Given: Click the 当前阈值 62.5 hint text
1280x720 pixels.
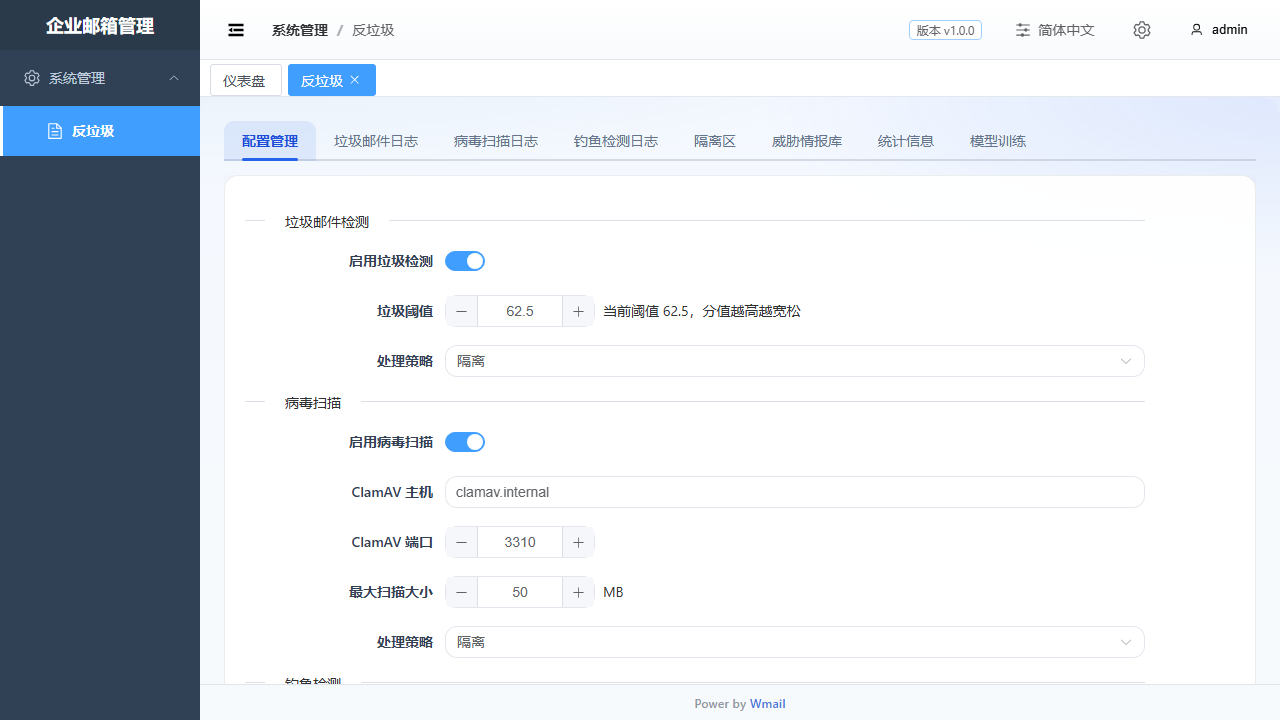Looking at the screenshot, I should tap(702, 311).
